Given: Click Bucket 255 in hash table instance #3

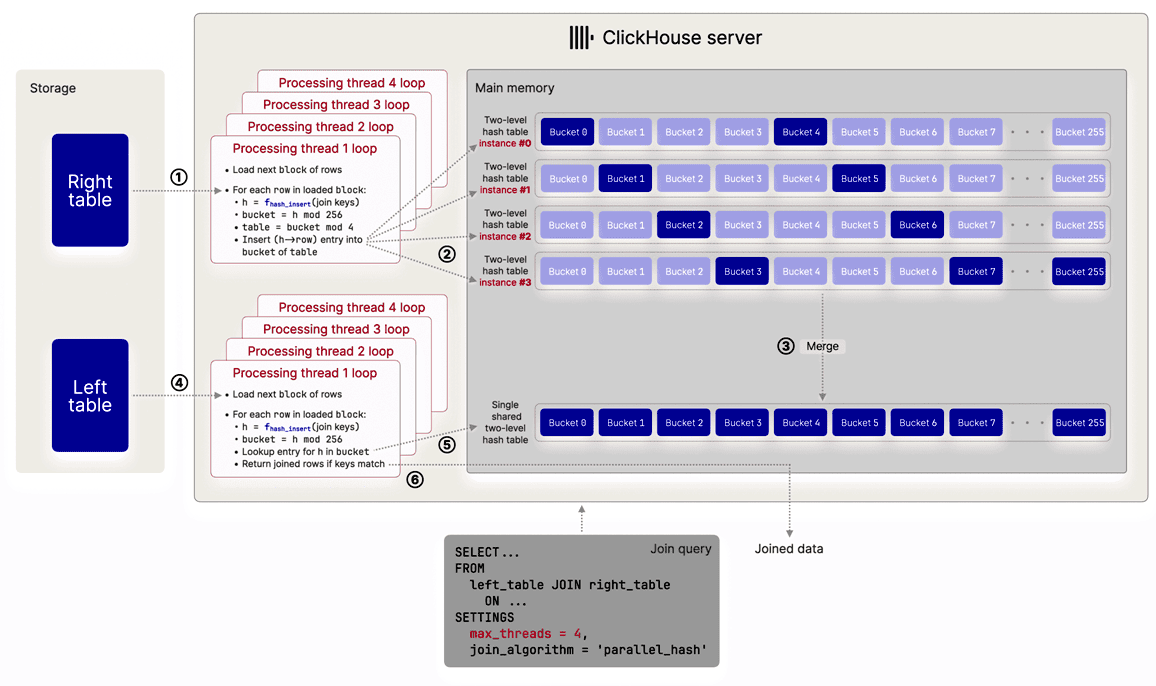Looking at the screenshot, I should [1079, 271].
